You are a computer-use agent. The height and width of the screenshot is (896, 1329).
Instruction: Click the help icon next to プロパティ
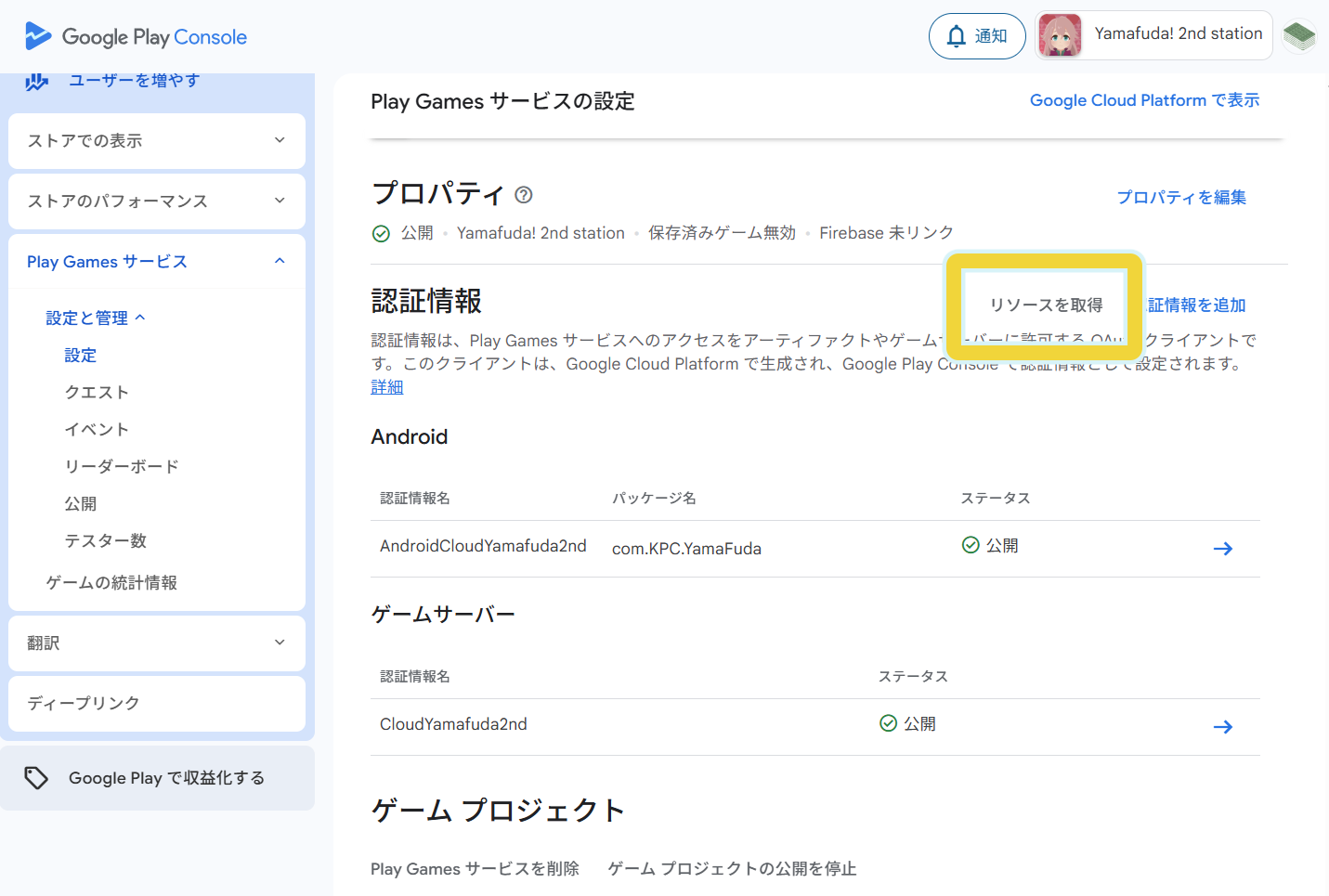[524, 195]
